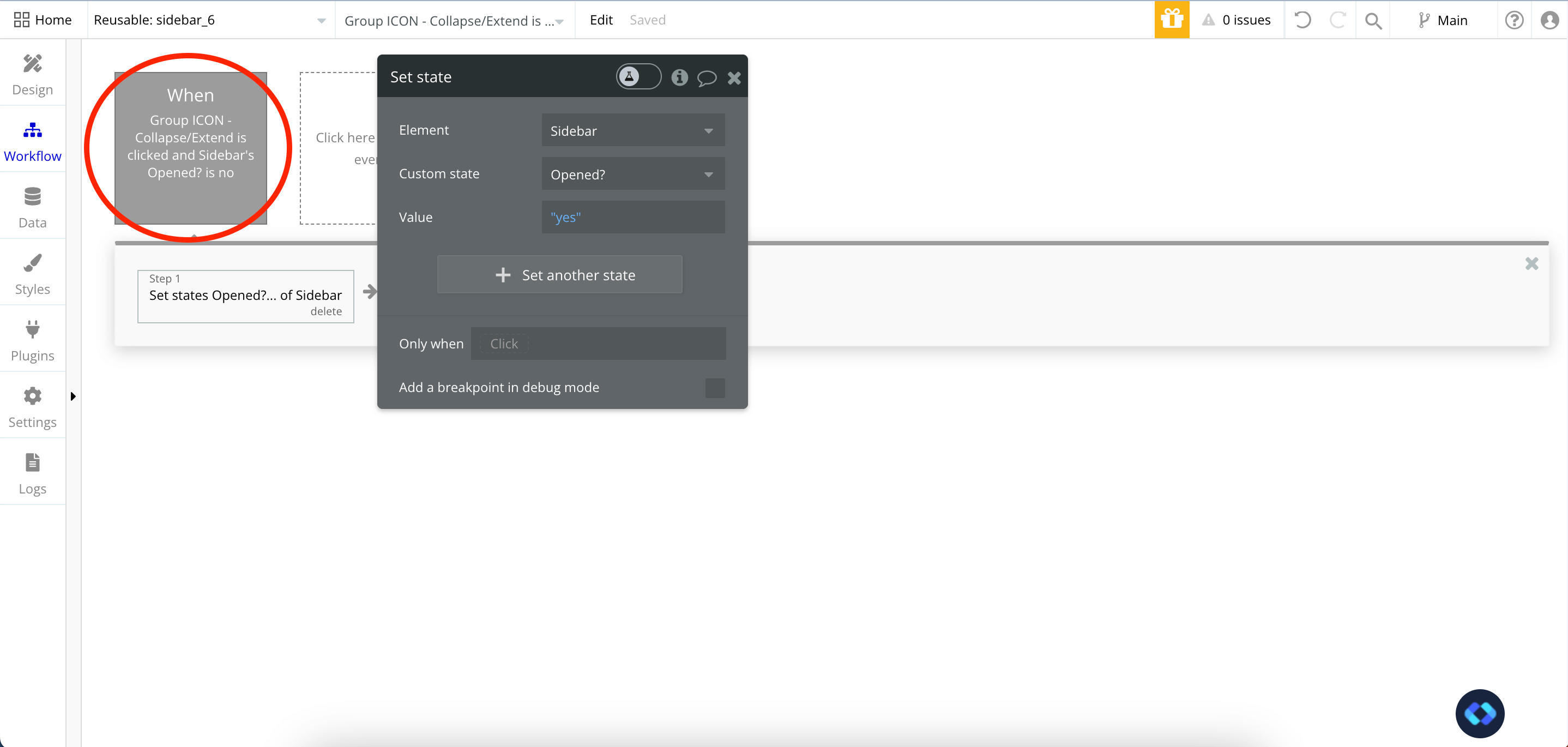Open the Reusable: sidebar_6 page selector
Viewport: 1568px width, 747px height.
point(210,20)
